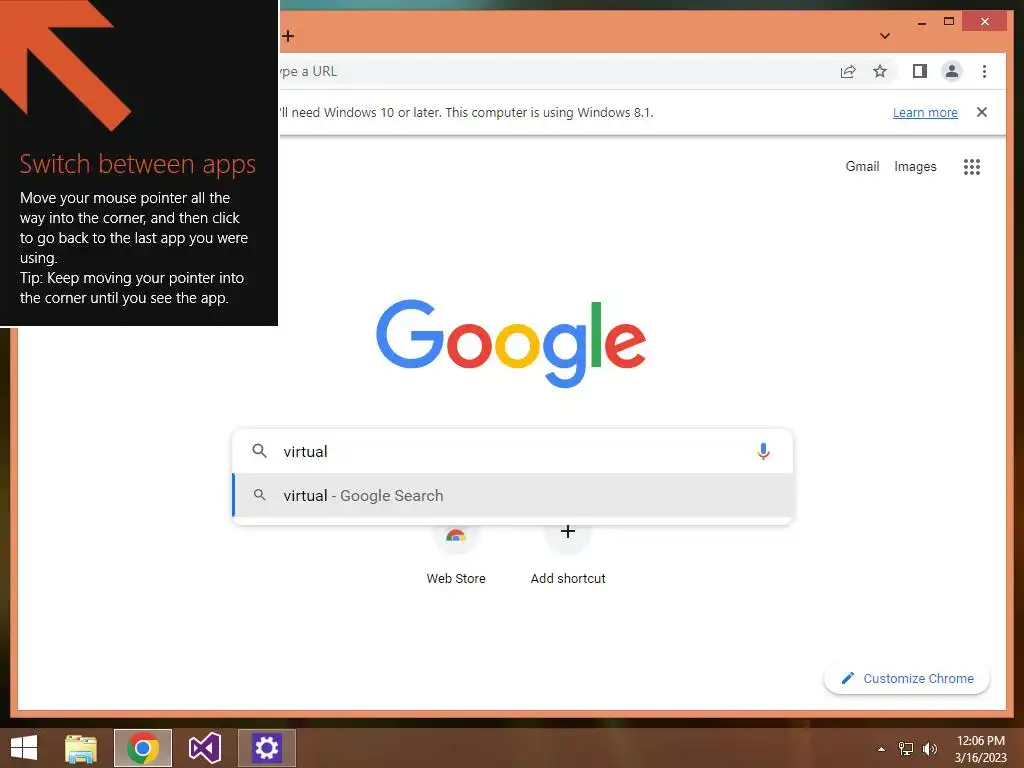Maximize the Chrome window
Image resolution: width=1024 pixels, height=768 pixels.
949,22
